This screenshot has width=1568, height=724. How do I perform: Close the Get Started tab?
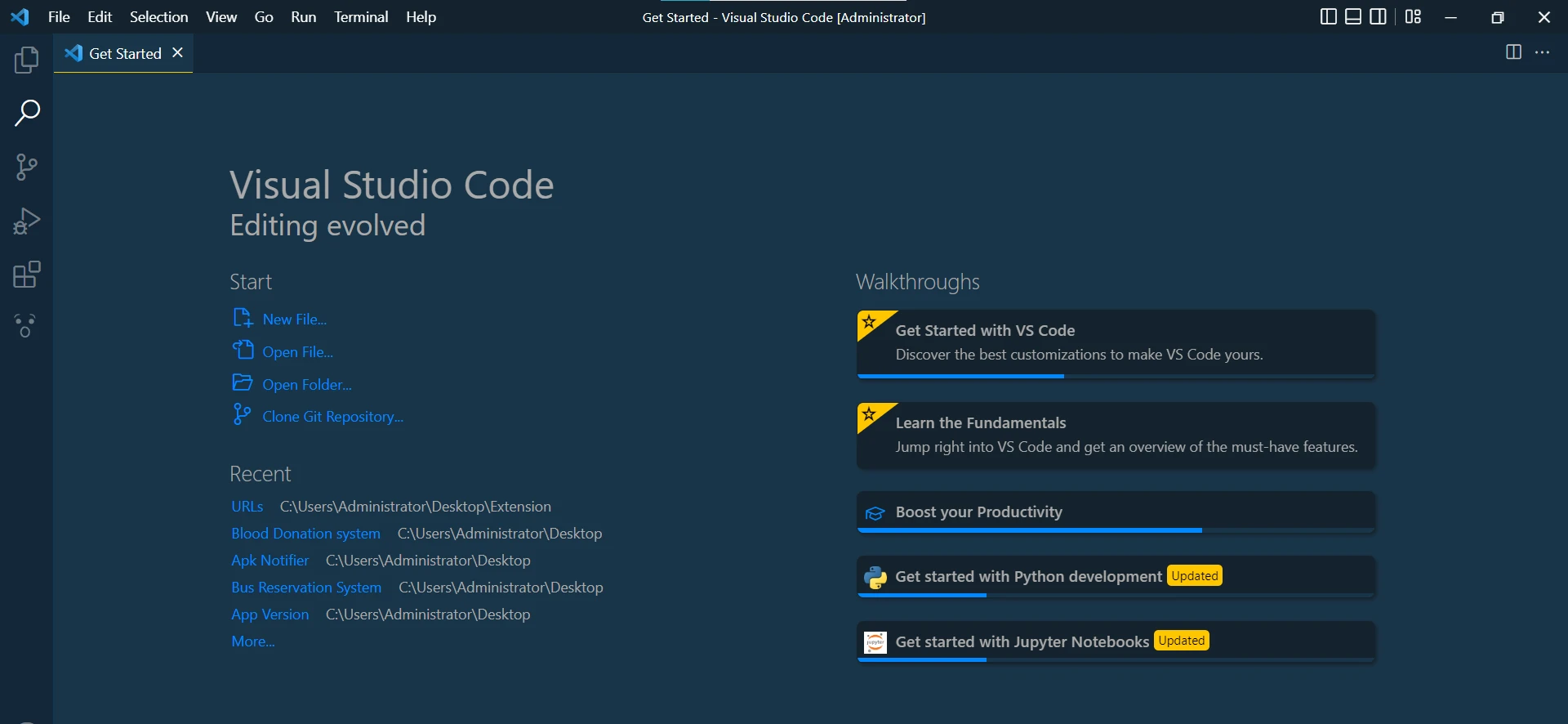point(177,53)
